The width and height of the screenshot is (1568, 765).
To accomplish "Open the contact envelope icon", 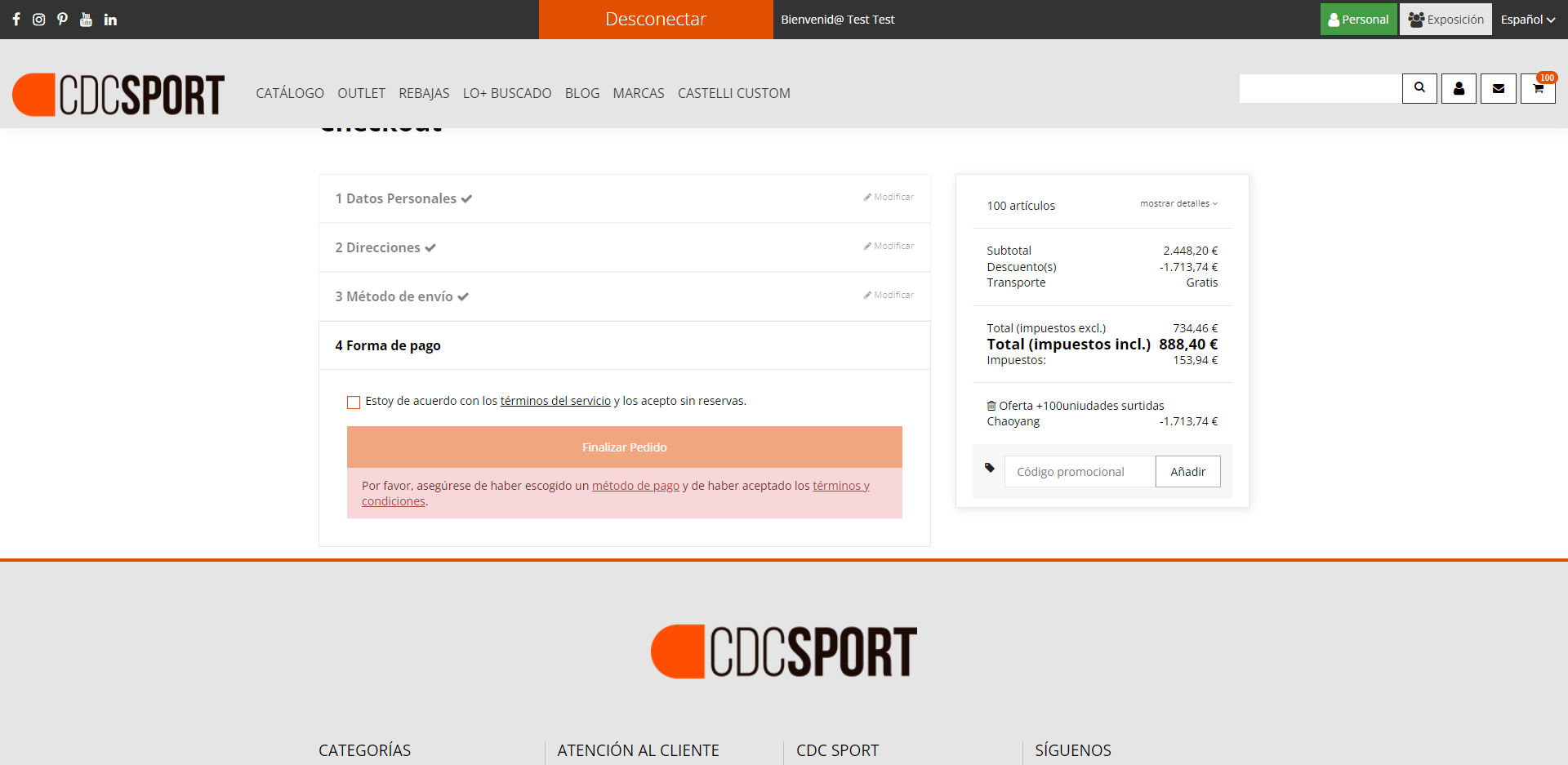I will tap(1499, 88).
